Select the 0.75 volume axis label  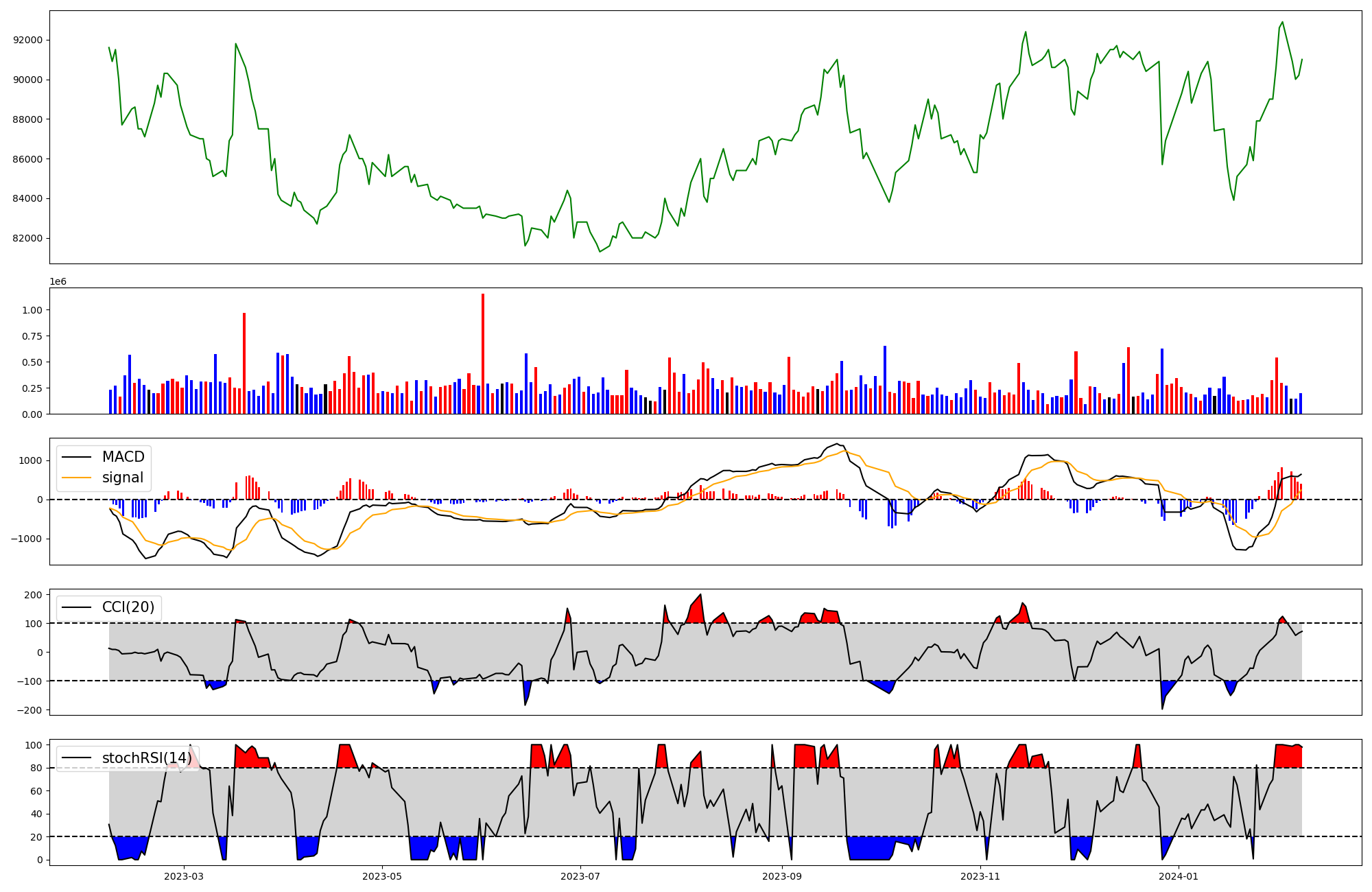(x=32, y=336)
